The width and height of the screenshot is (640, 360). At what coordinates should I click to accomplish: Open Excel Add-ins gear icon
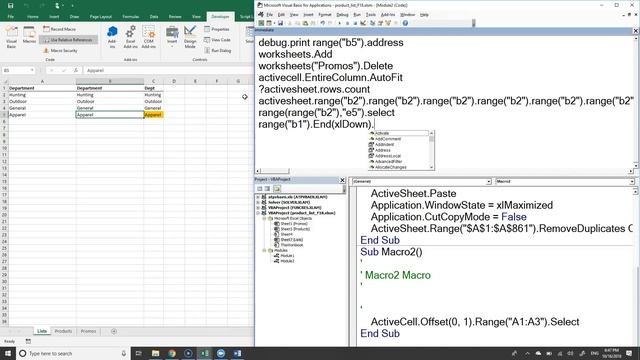point(130,37)
